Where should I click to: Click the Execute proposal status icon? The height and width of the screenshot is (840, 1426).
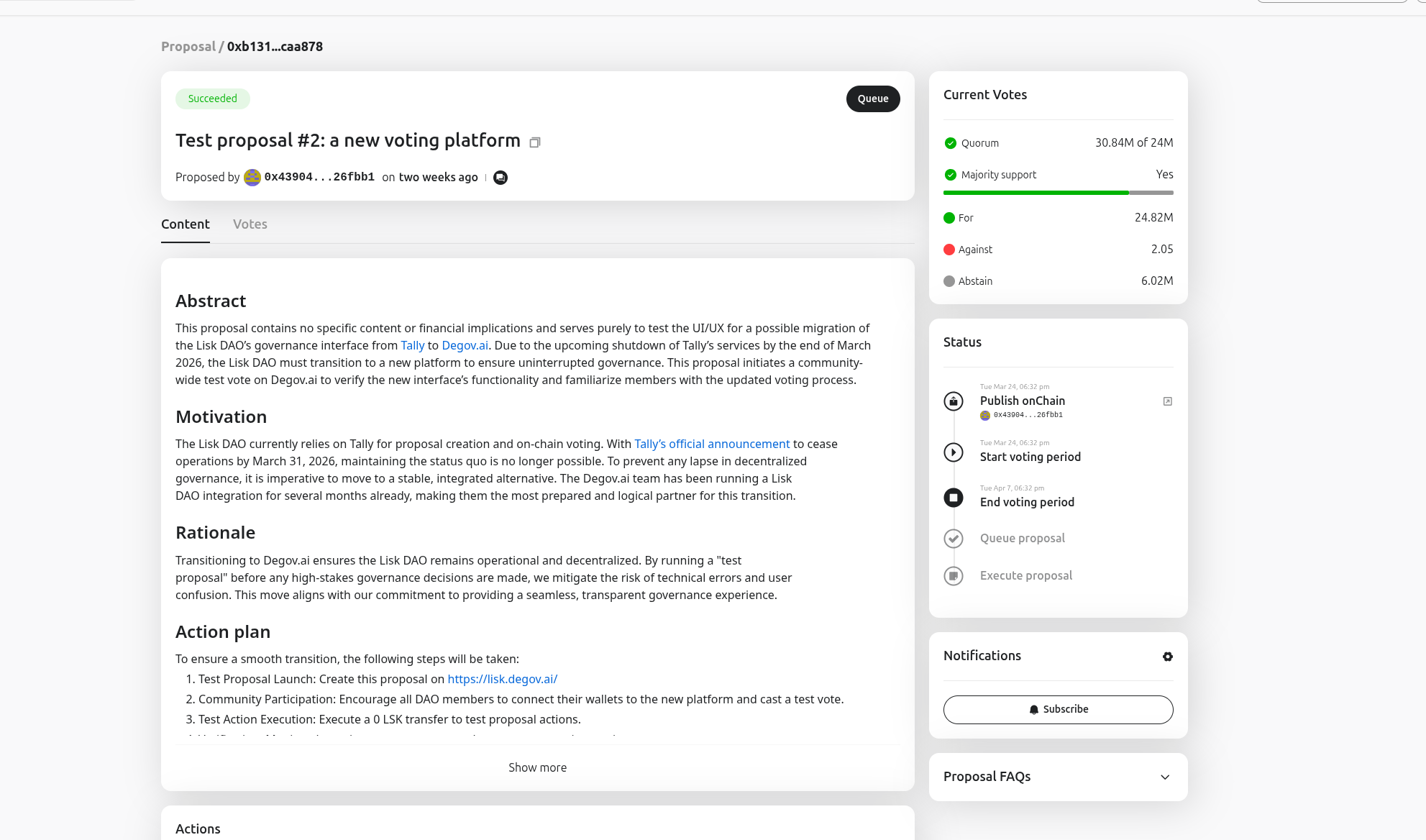click(954, 576)
